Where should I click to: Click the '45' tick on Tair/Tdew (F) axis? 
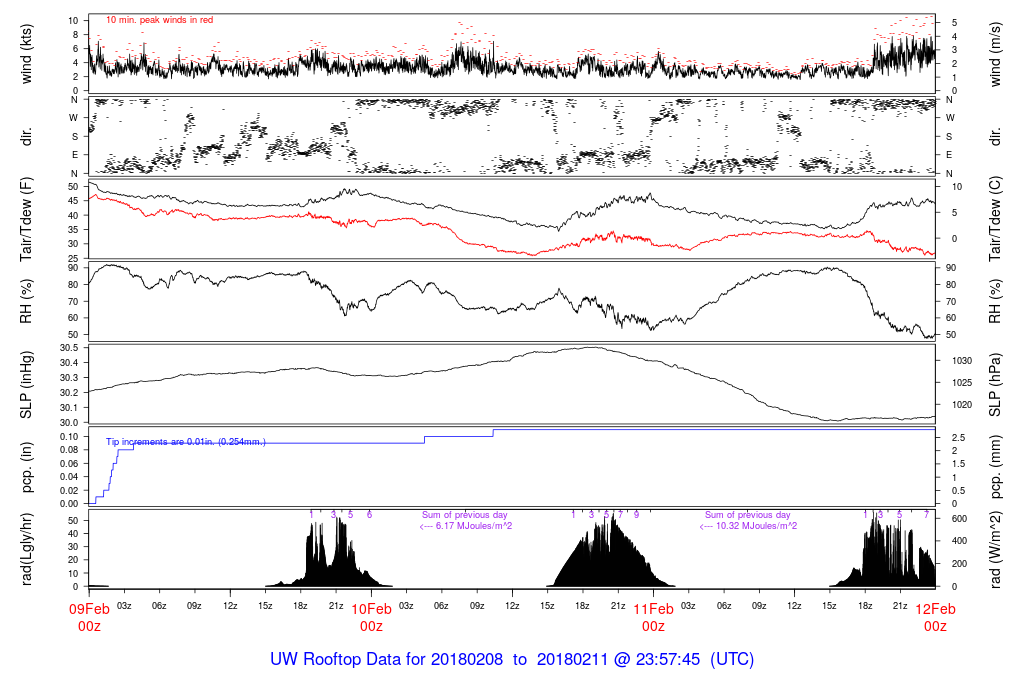point(73,201)
